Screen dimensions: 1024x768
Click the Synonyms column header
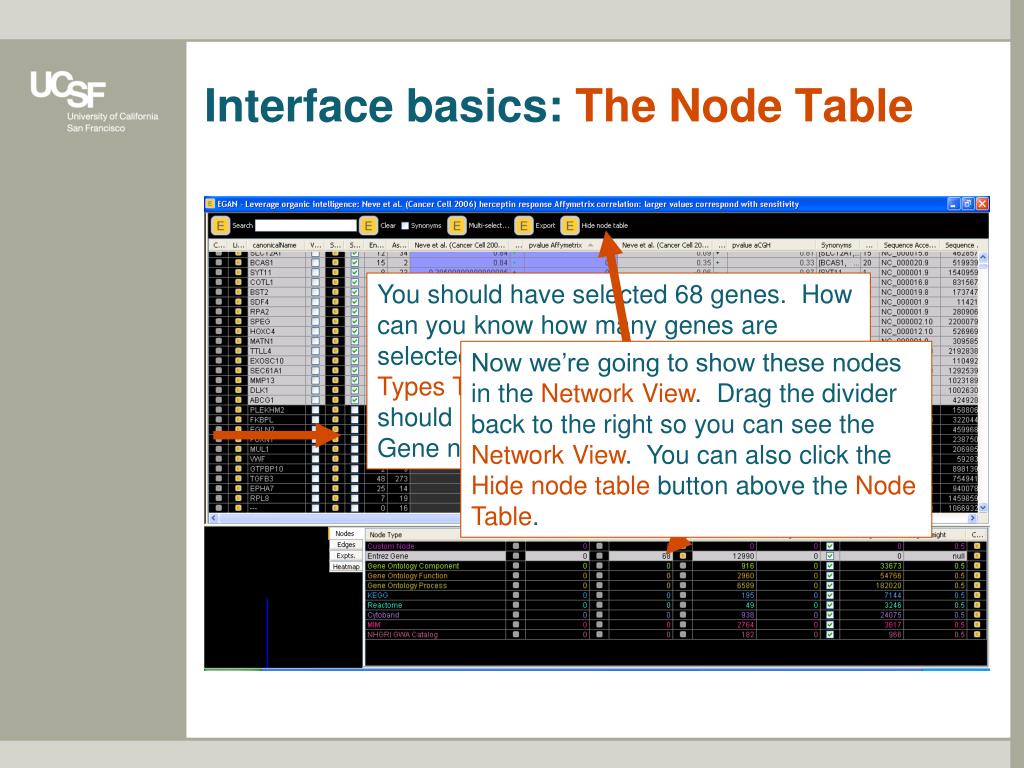coord(837,245)
